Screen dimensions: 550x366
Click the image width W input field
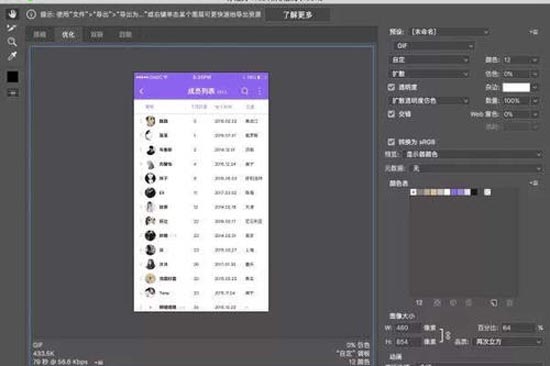(x=408, y=328)
